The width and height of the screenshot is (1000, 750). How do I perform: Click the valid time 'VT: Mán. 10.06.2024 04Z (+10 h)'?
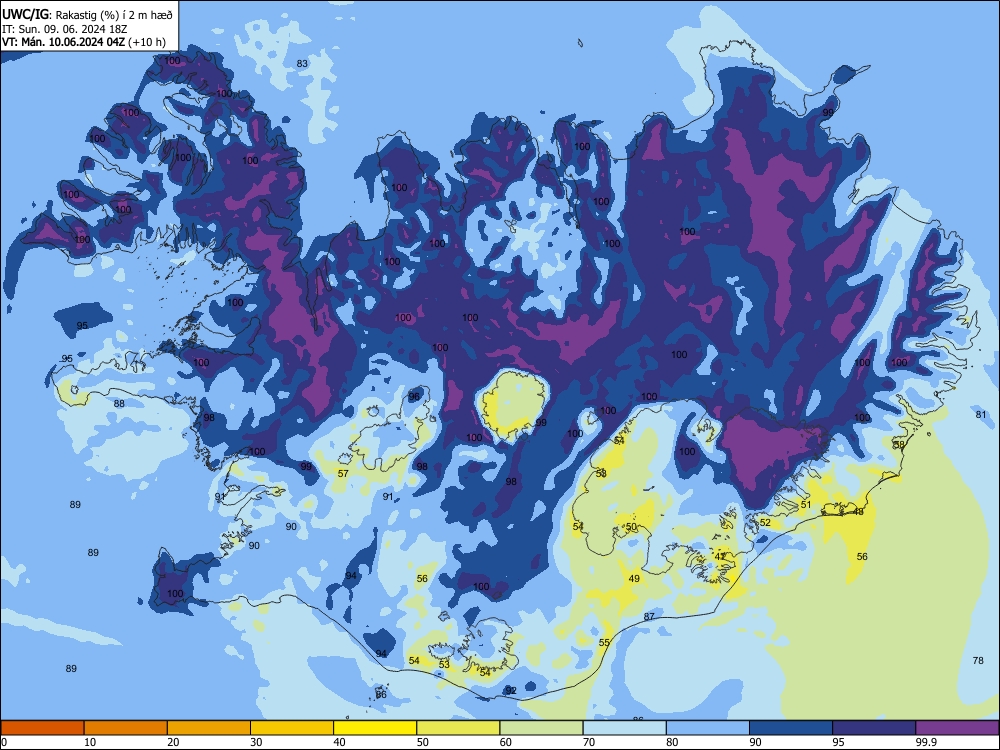[84, 42]
